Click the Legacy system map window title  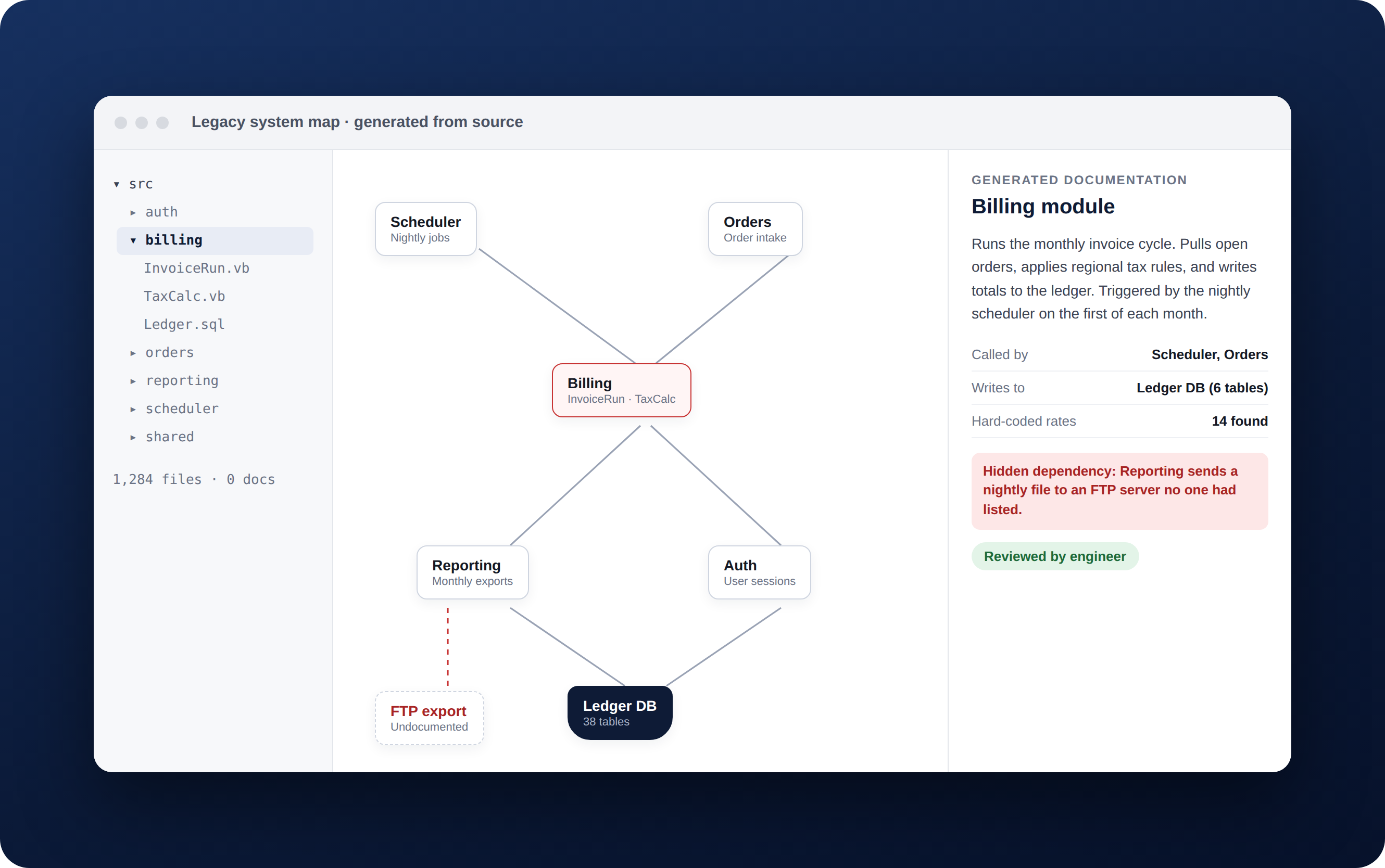[x=357, y=122]
